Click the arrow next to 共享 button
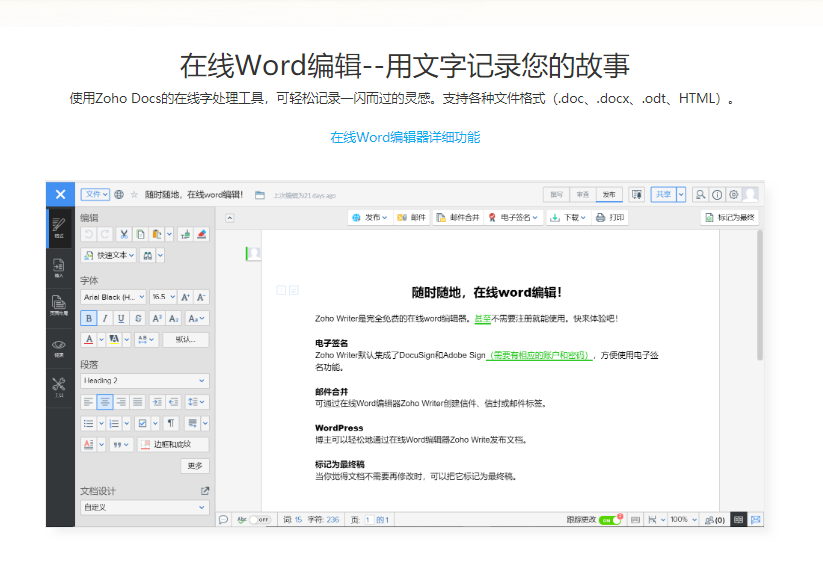This screenshot has width=823, height=562. point(681,195)
